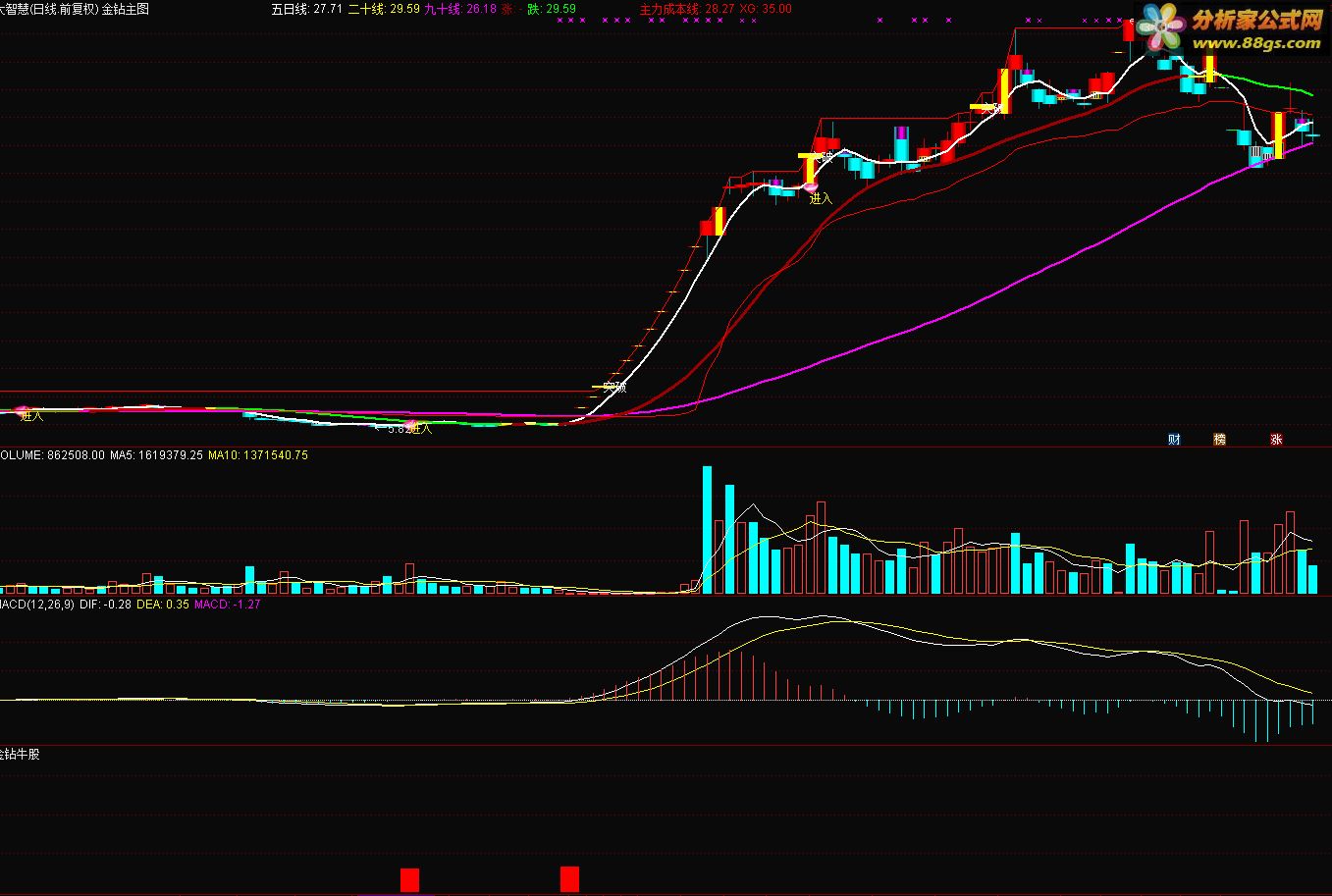Click the DEA: 0.35 value
1332x896 pixels.
163,605
